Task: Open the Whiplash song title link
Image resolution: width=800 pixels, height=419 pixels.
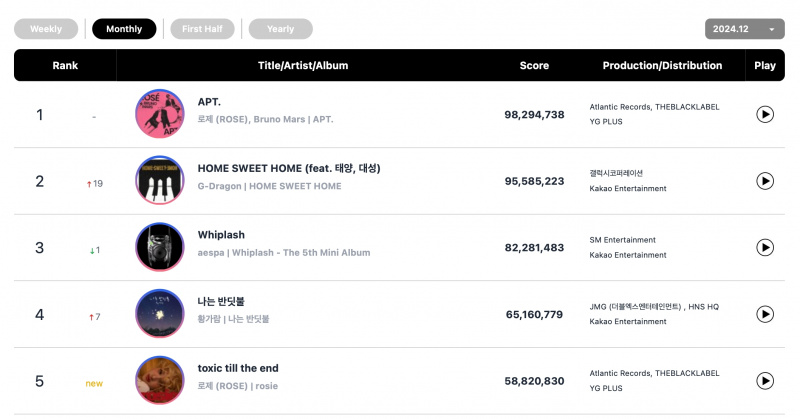Action: click(x=221, y=235)
